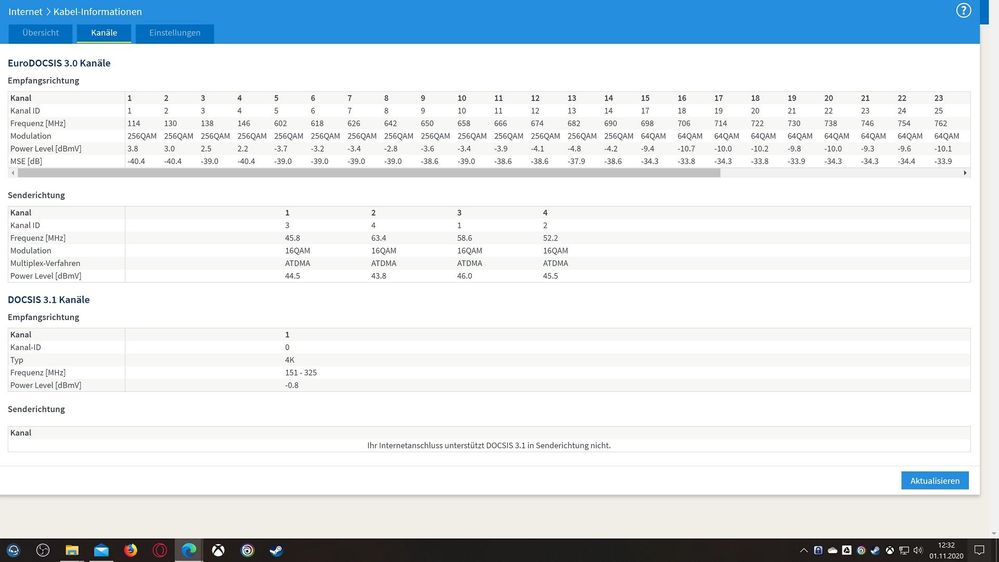Click the power level value -4.8

(574, 148)
